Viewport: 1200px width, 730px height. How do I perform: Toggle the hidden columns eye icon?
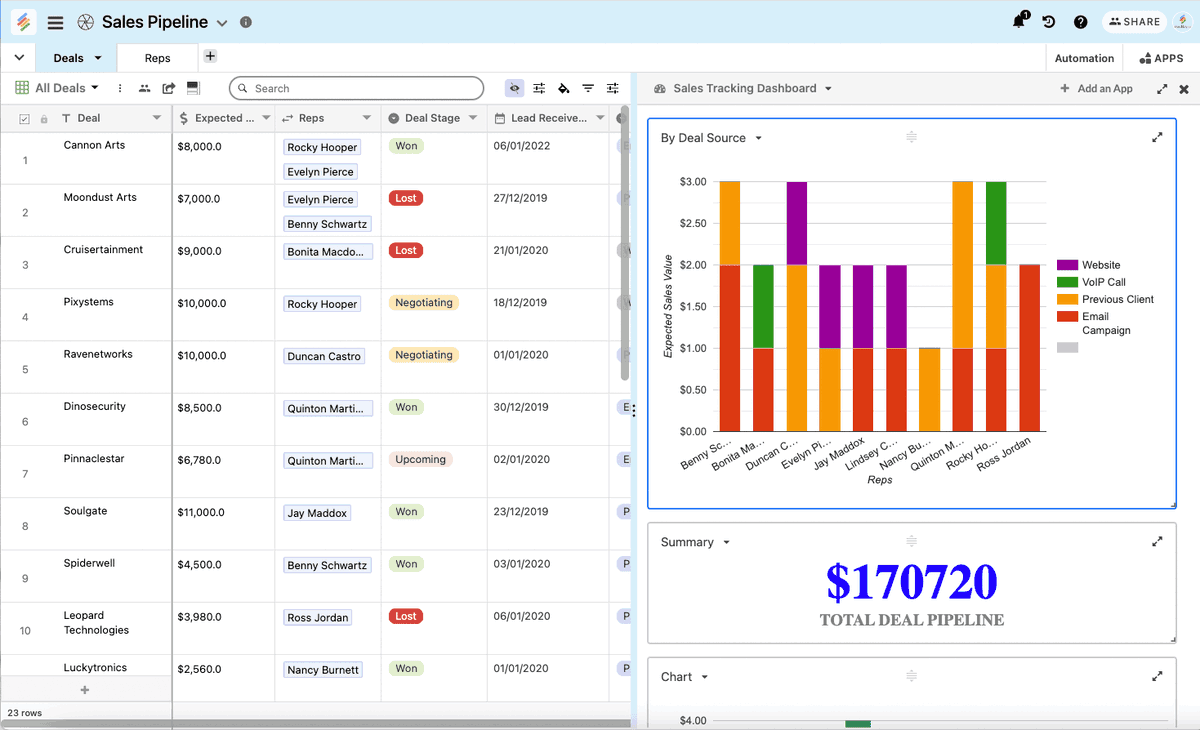pos(514,89)
